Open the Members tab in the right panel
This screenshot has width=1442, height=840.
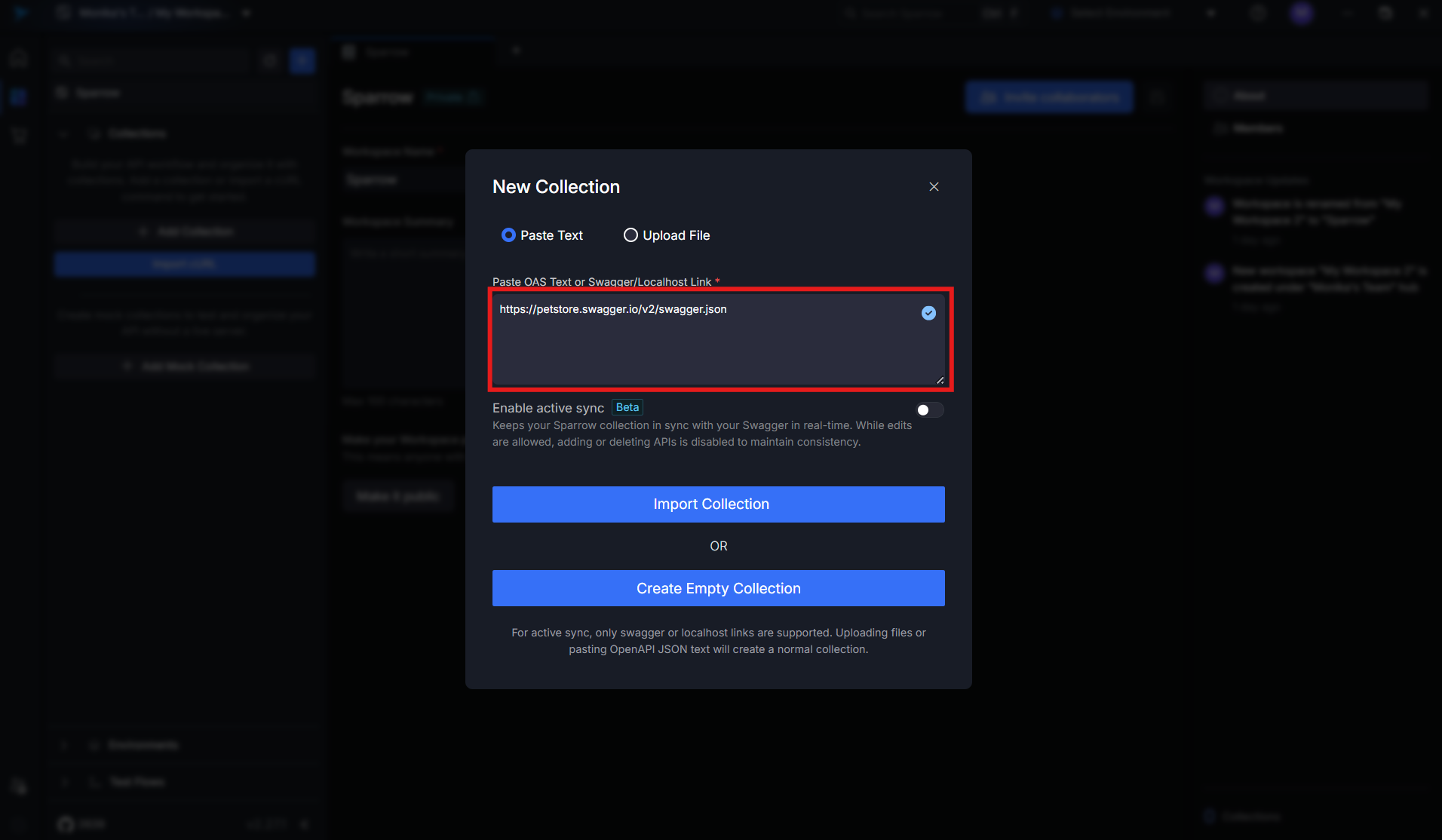[1315, 128]
